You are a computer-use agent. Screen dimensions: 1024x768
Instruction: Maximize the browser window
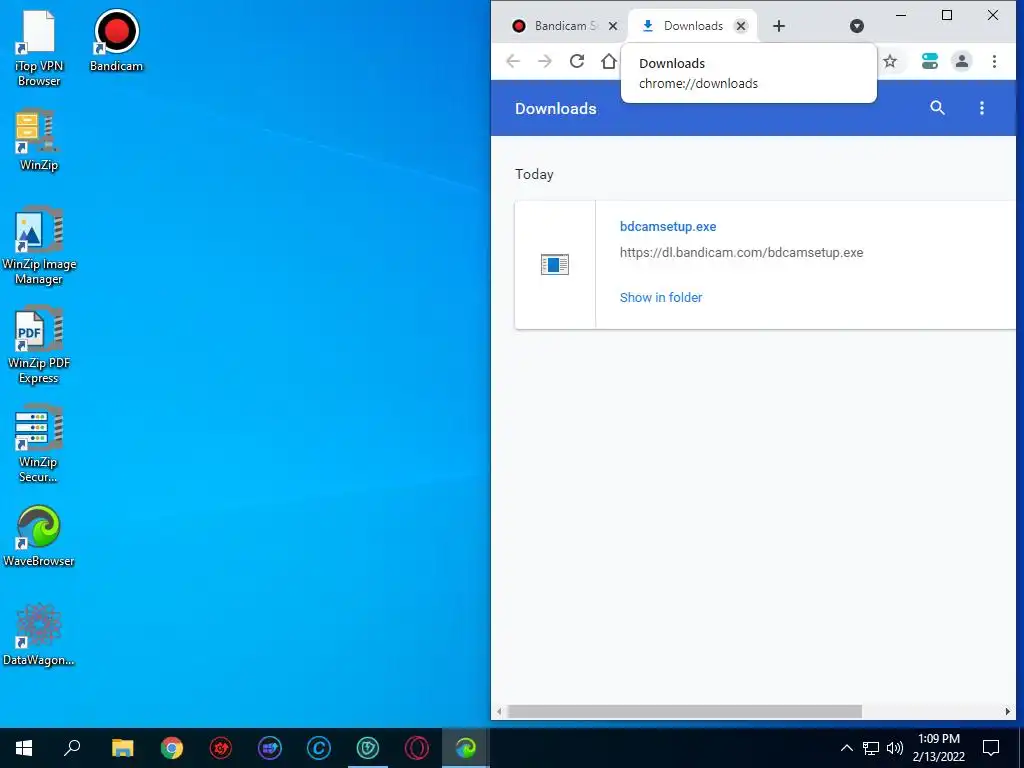(x=946, y=14)
